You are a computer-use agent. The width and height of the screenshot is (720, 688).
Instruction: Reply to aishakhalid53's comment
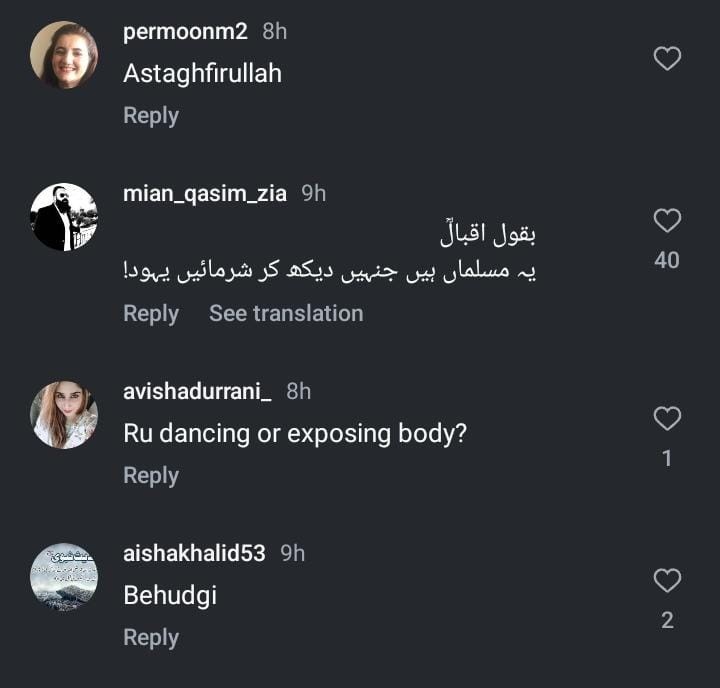(151, 638)
